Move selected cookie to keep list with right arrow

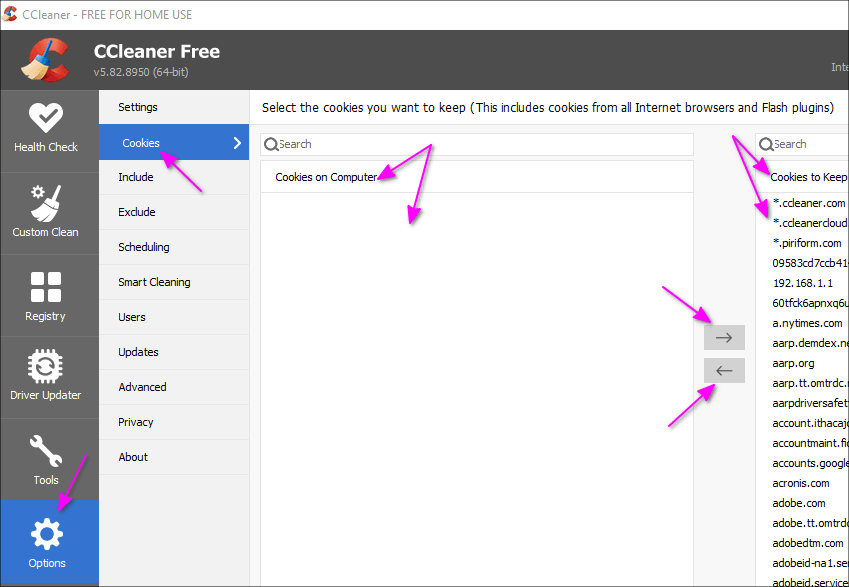724,337
